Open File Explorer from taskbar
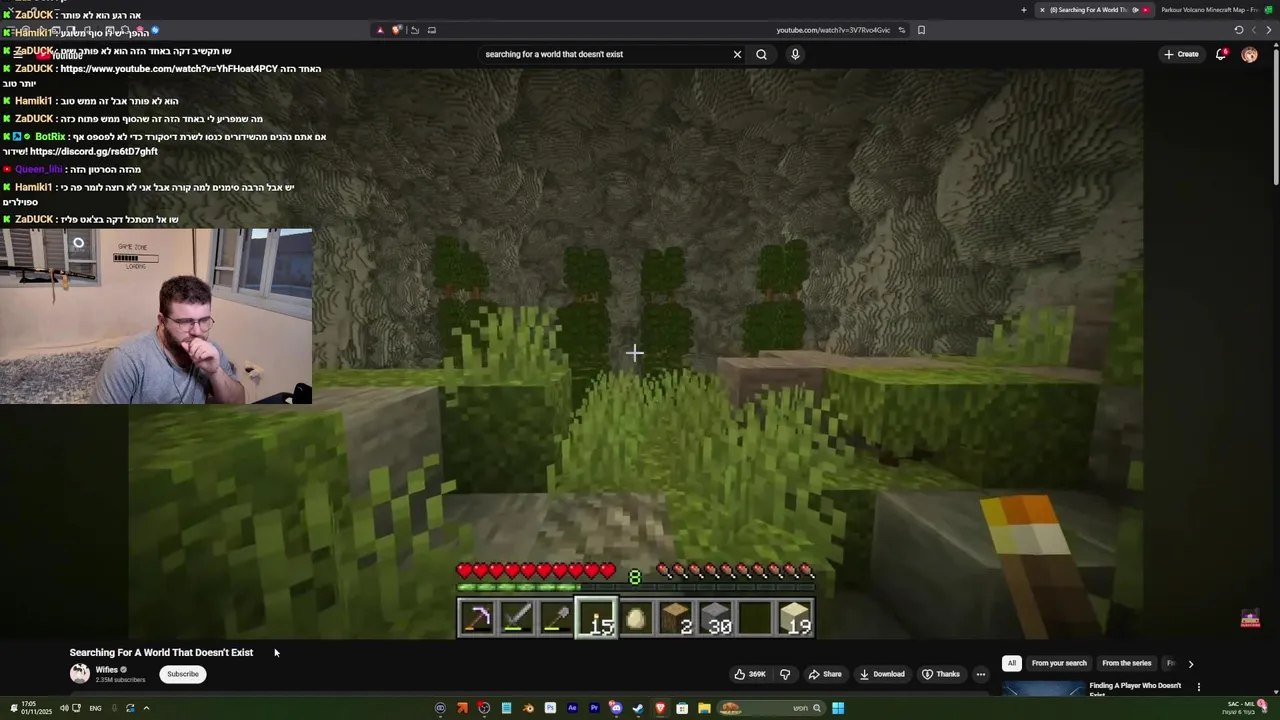Image resolution: width=1280 pixels, height=720 pixels. click(x=704, y=708)
